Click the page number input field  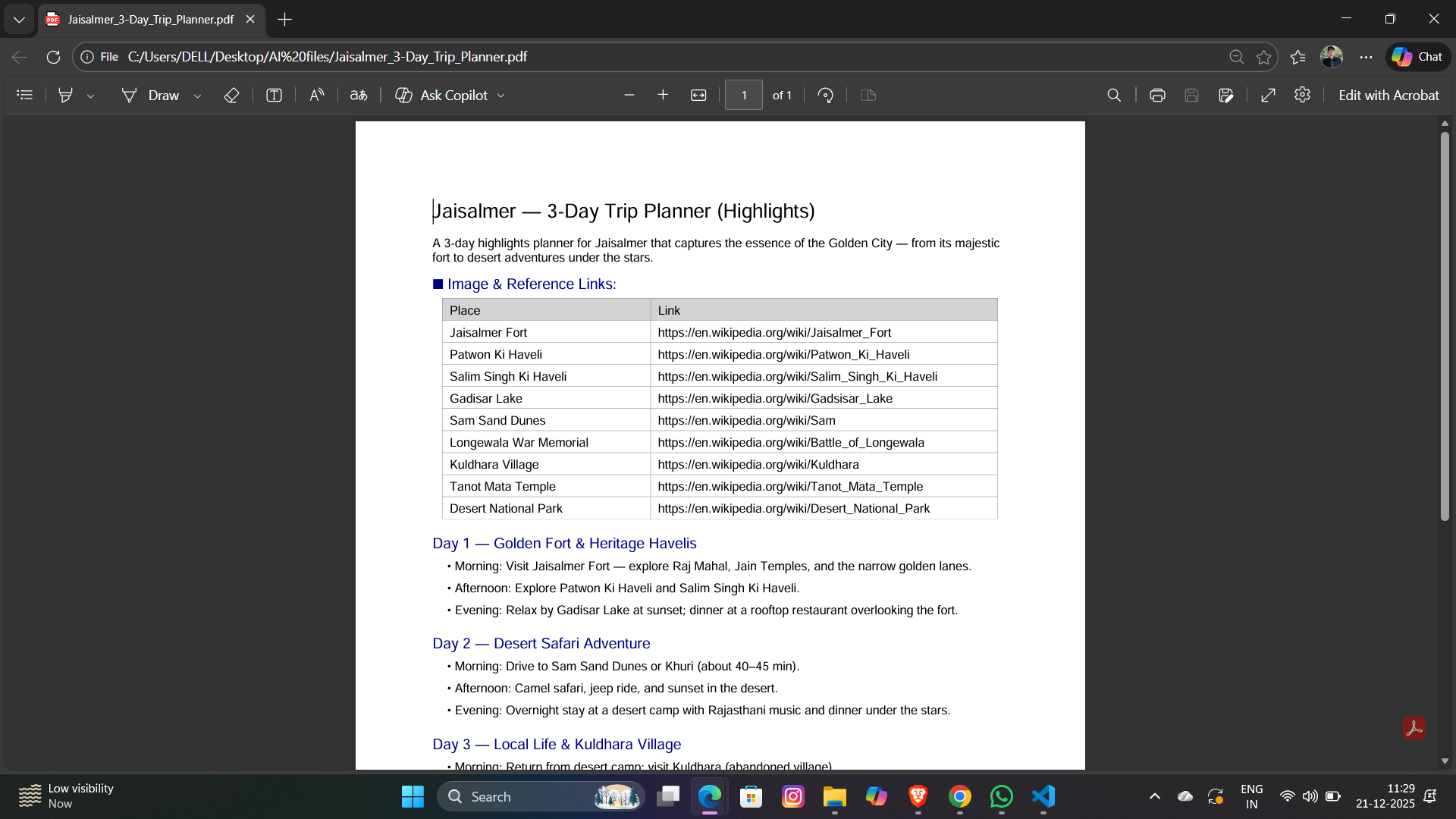[743, 95]
